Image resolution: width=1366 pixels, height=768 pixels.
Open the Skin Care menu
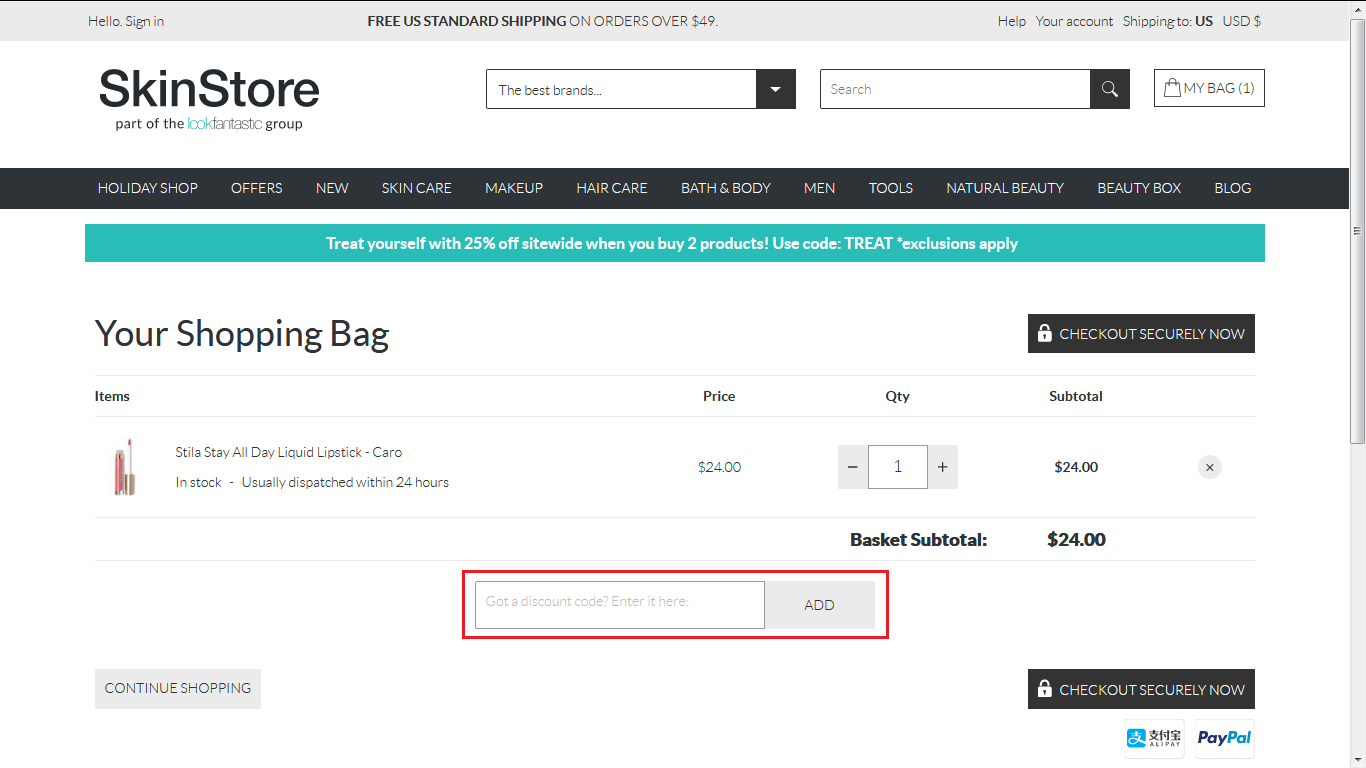[417, 188]
